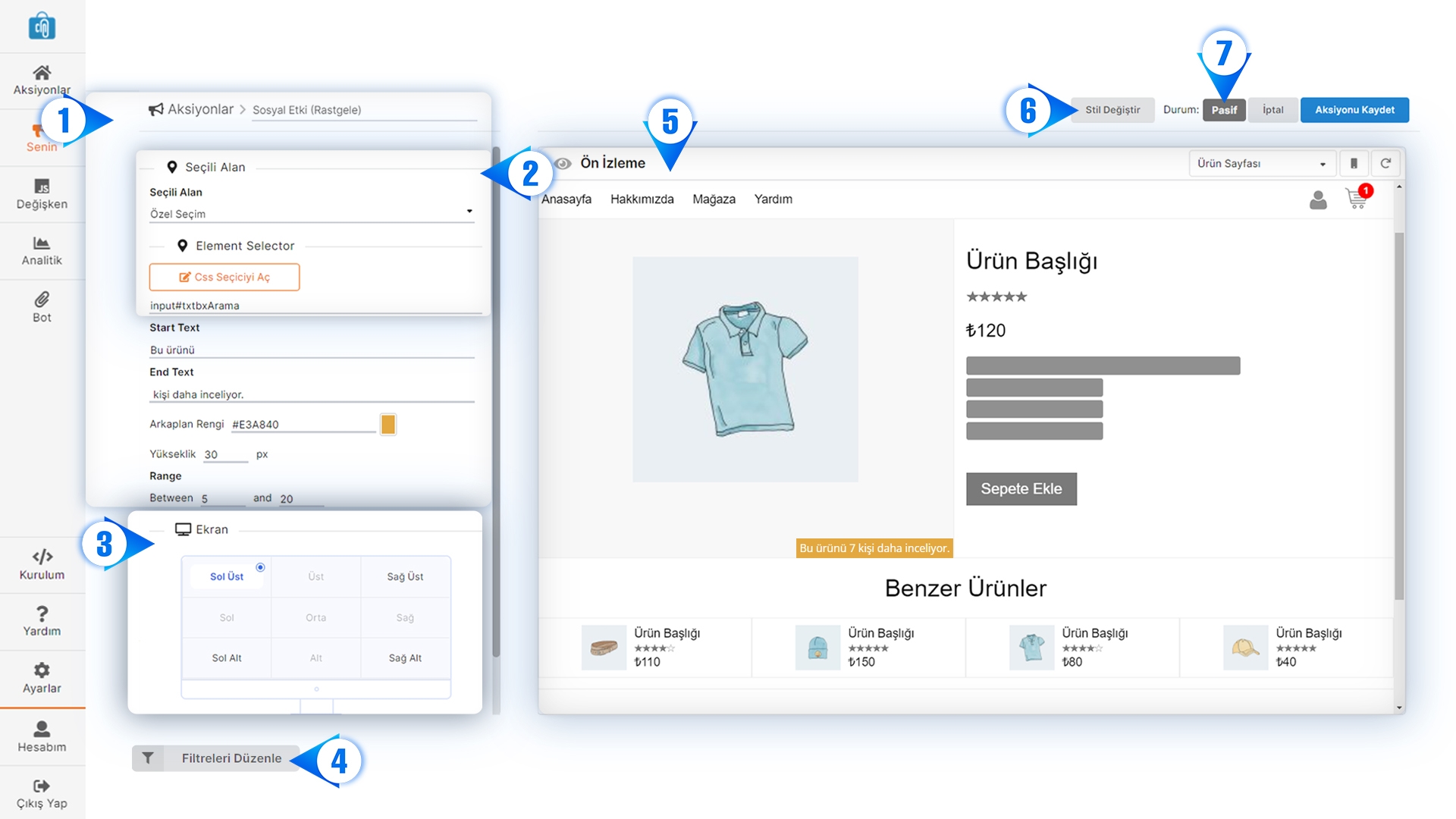The width and height of the screenshot is (1456, 819).
Task: Click the Aksiyonu Kaydet button
Action: tap(1354, 110)
